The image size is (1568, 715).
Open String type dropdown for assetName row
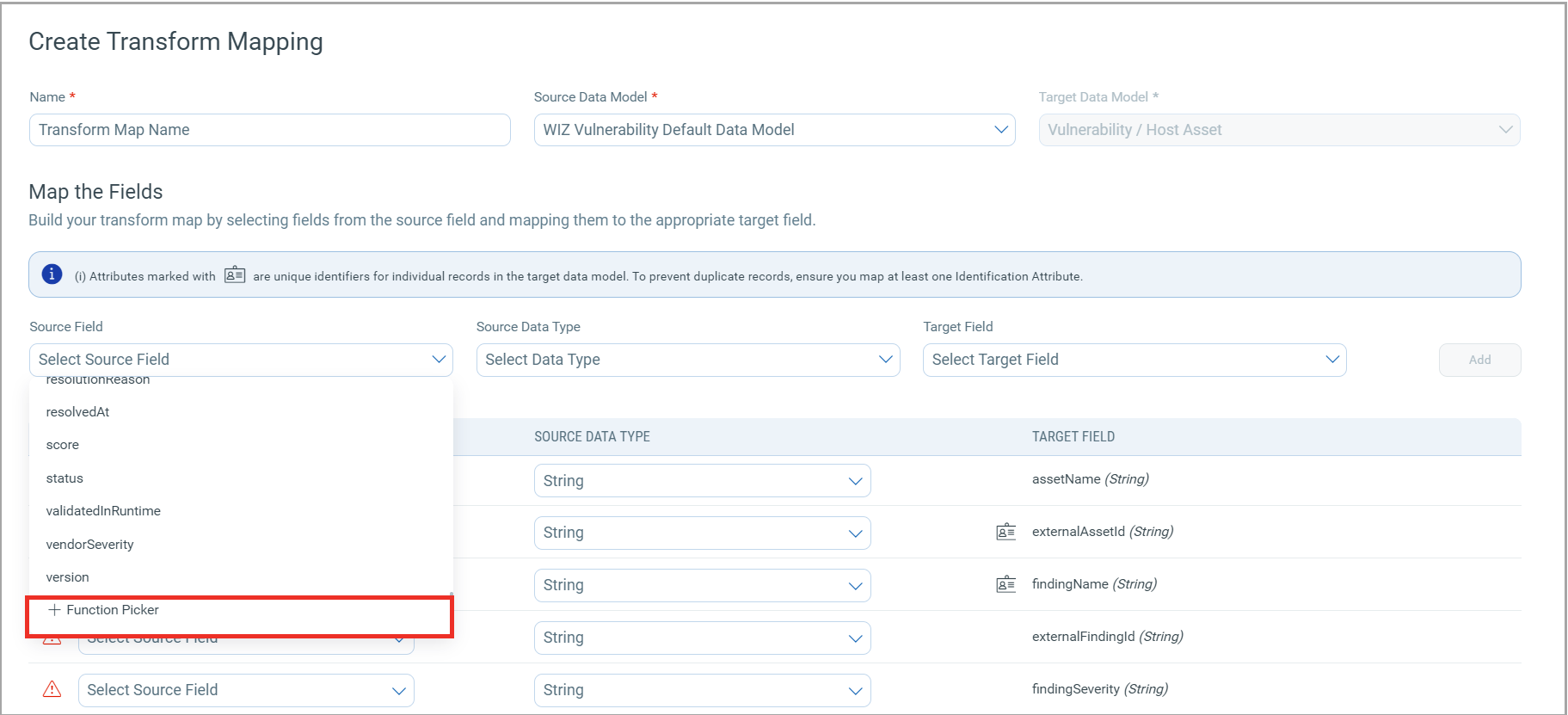(x=702, y=481)
